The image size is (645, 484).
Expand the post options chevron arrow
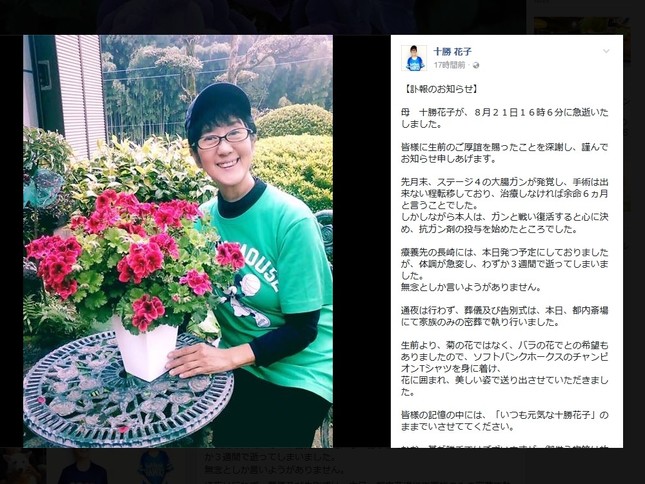click(606, 51)
